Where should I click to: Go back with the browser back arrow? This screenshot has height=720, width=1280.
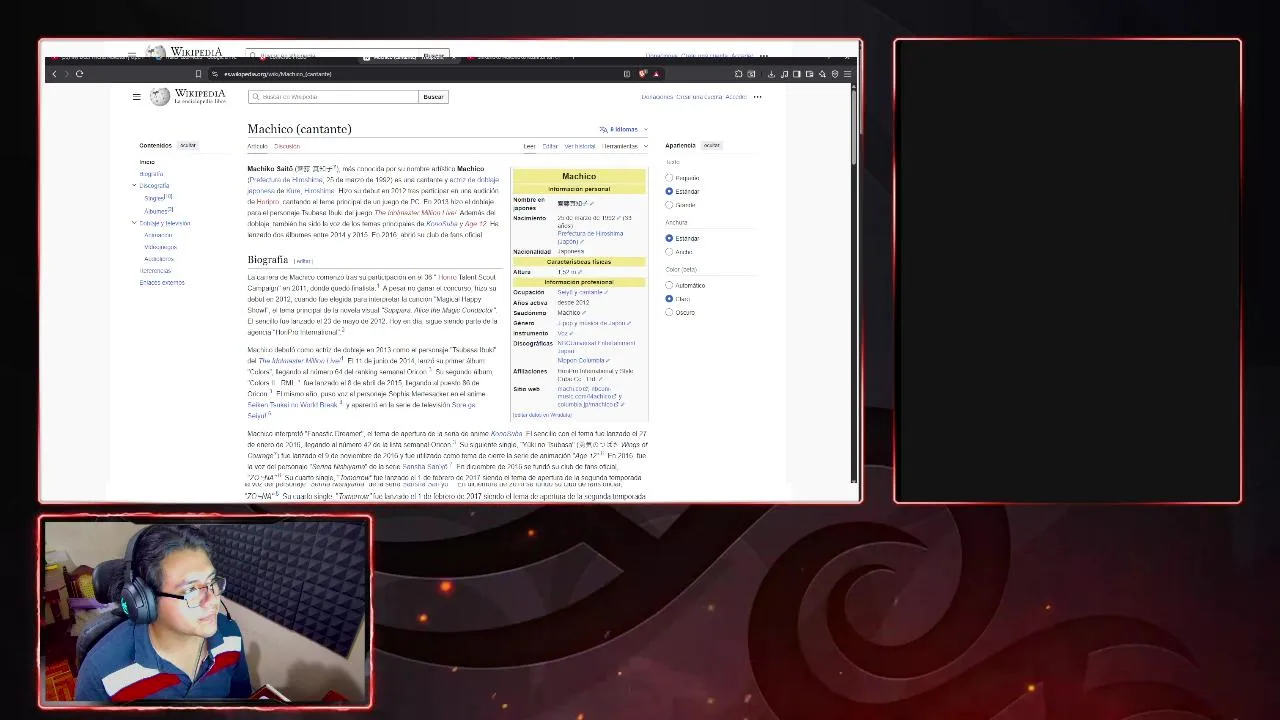tap(55, 74)
